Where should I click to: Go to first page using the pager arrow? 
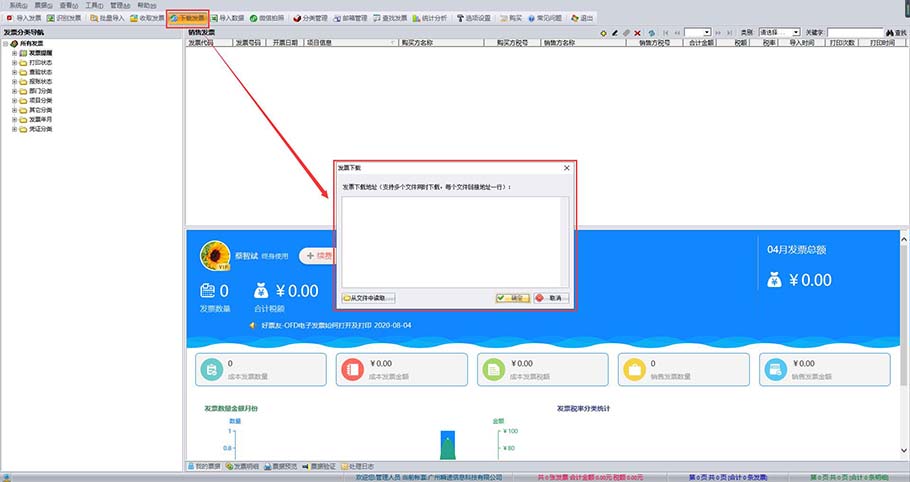click(x=666, y=33)
